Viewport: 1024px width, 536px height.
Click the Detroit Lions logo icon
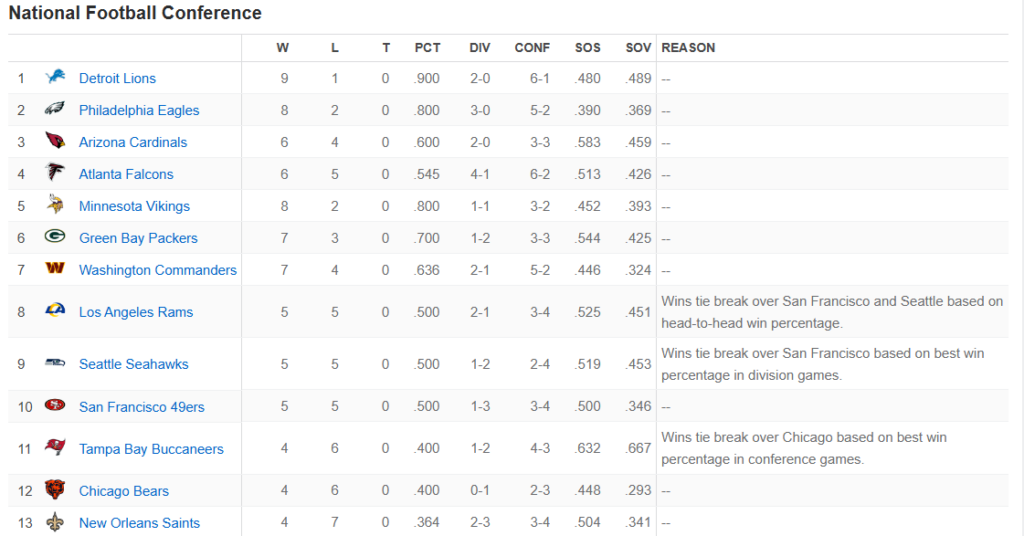click(x=55, y=77)
